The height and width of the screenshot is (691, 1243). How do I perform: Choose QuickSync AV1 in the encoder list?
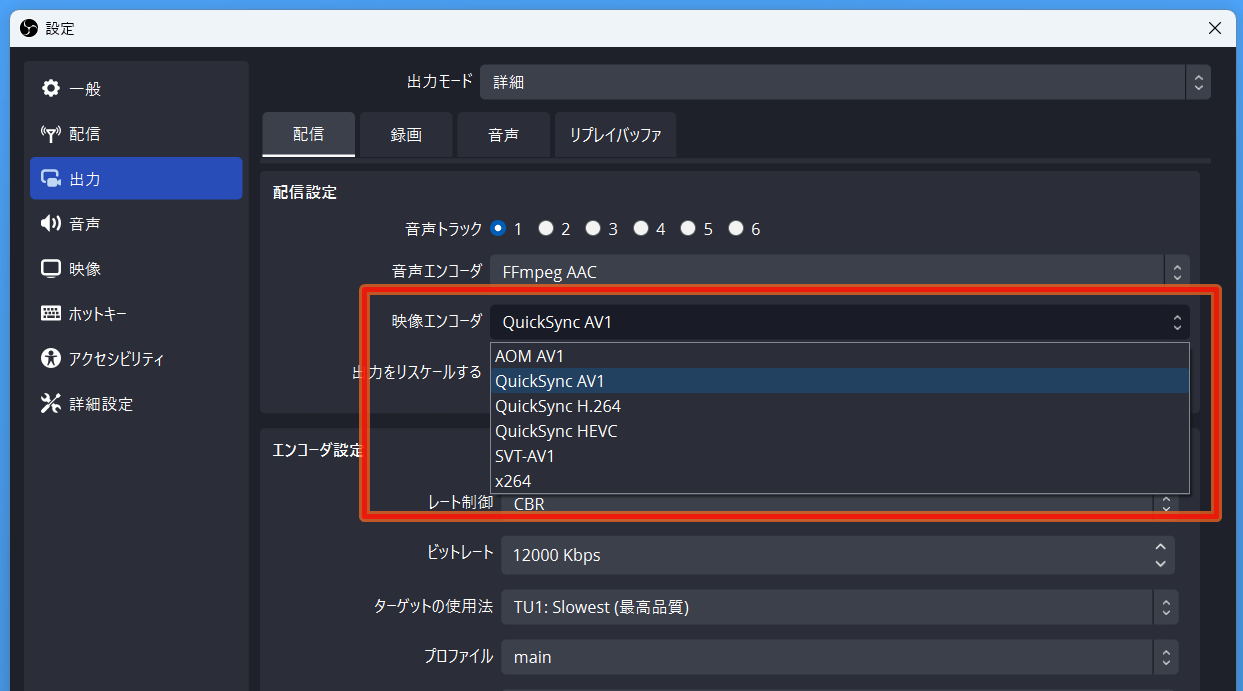pyautogui.click(x=840, y=381)
